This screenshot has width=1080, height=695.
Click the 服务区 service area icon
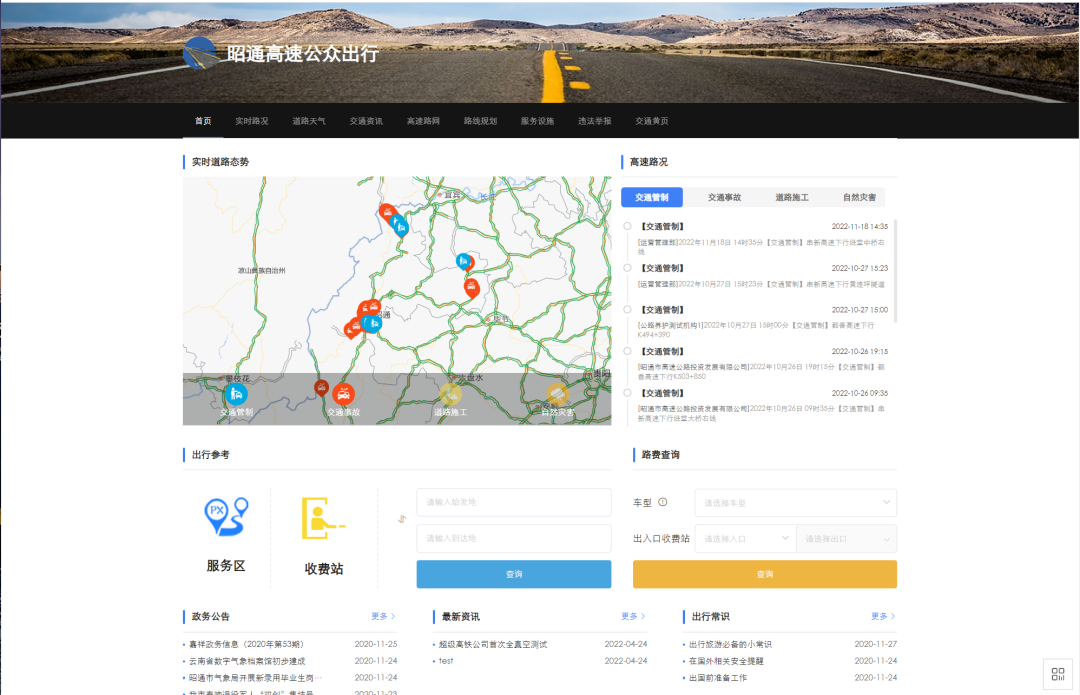[225, 519]
